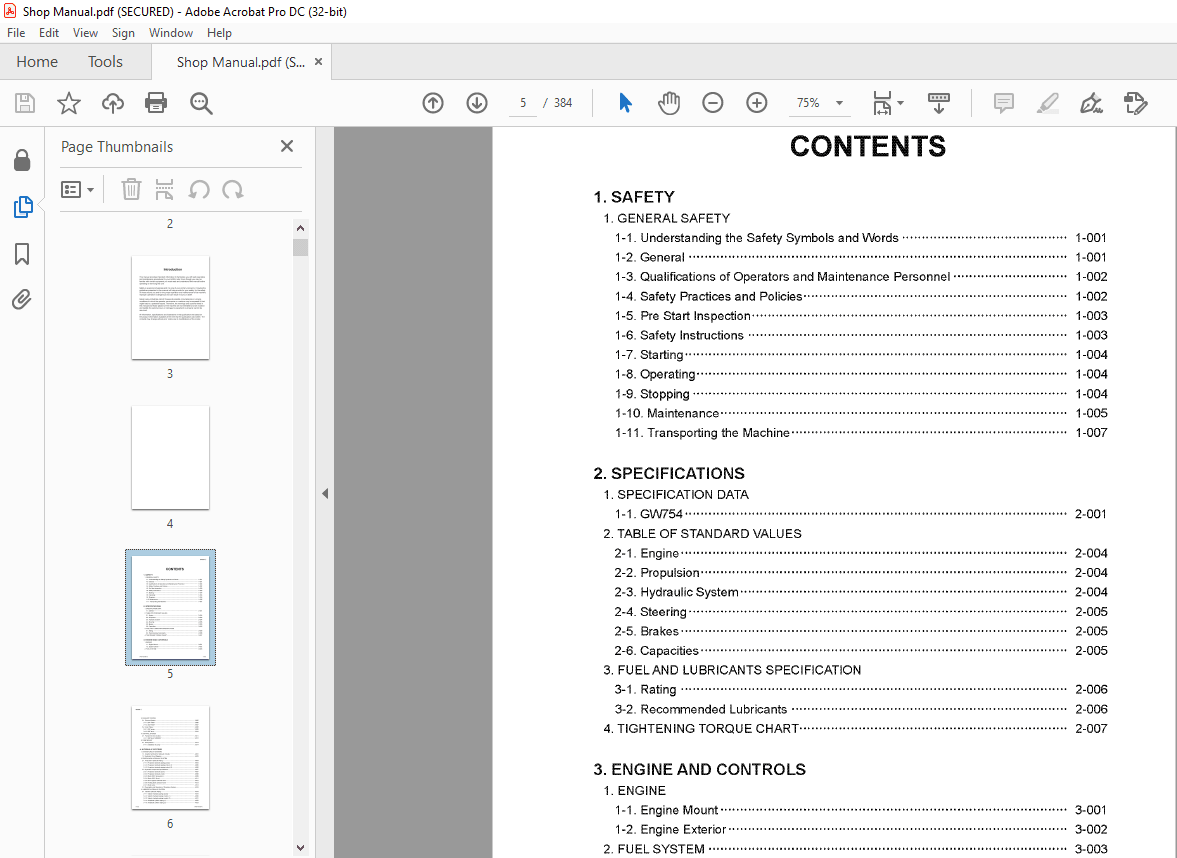
Task: Go to previous page with up arrow
Action: [x=433, y=103]
